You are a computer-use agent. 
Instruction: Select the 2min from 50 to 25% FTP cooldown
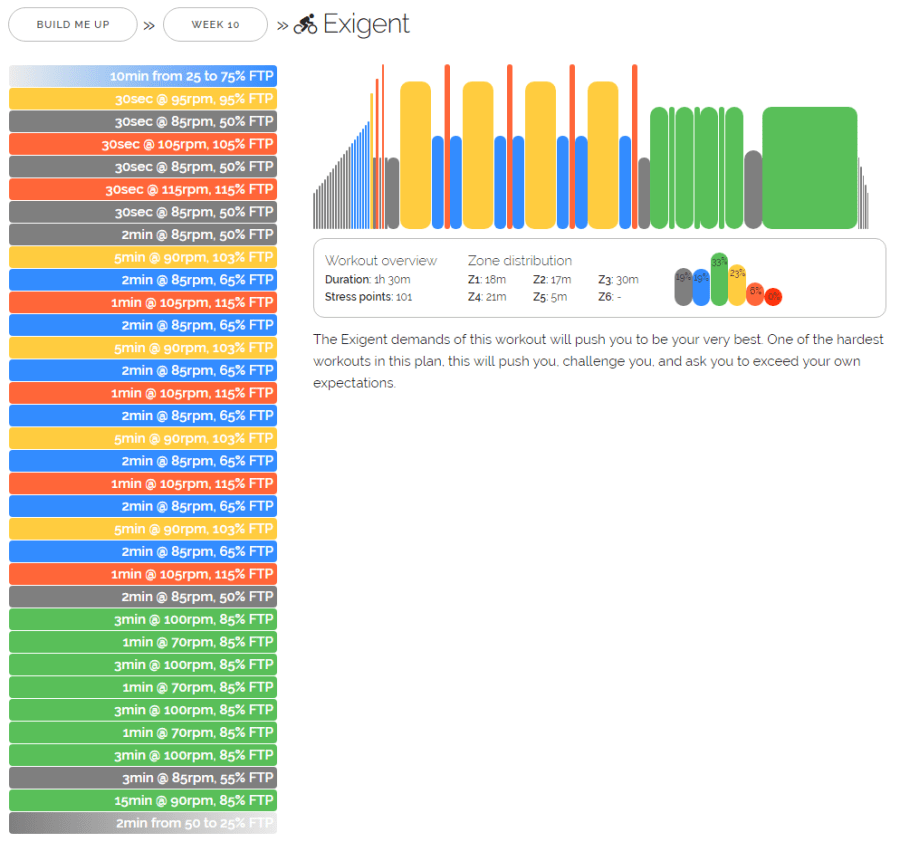click(143, 823)
